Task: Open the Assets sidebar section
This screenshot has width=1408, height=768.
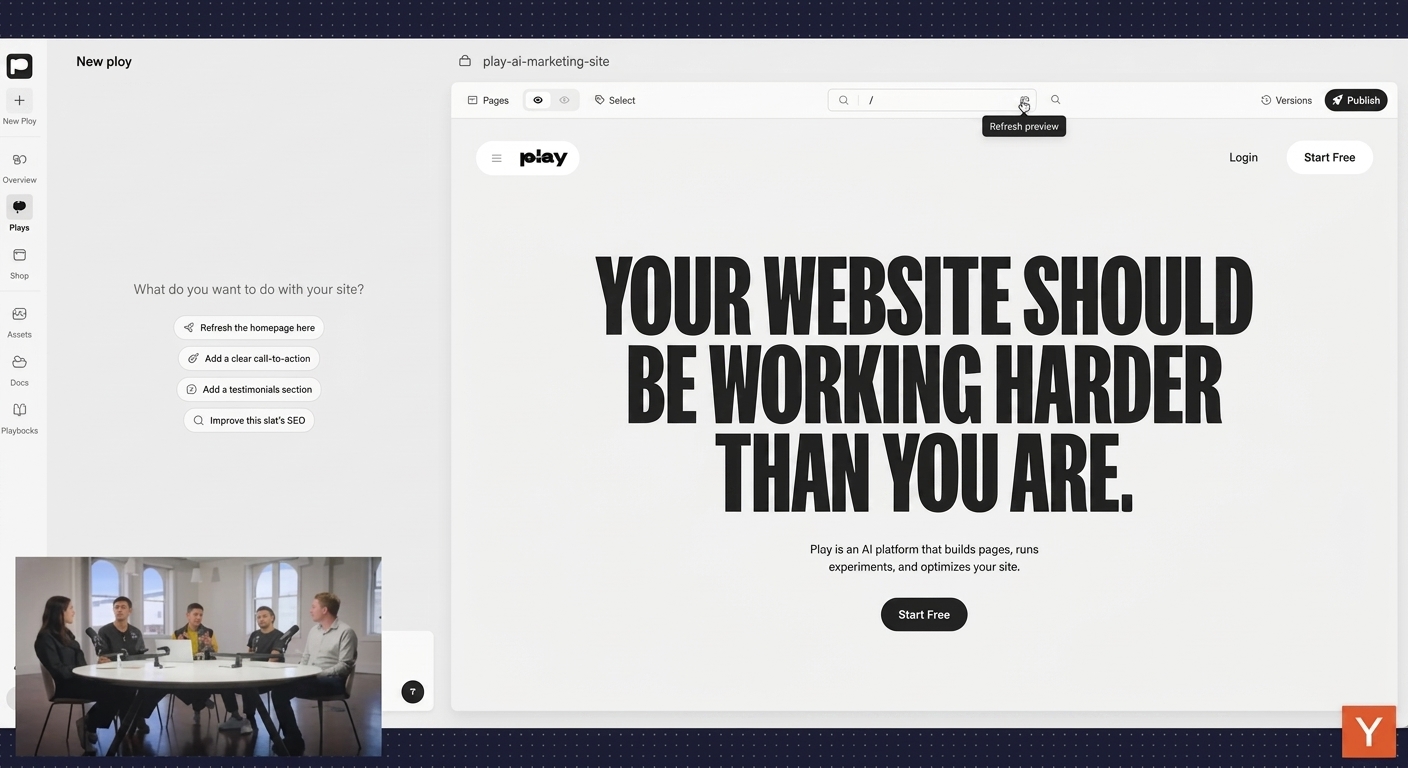Action: [19, 321]
